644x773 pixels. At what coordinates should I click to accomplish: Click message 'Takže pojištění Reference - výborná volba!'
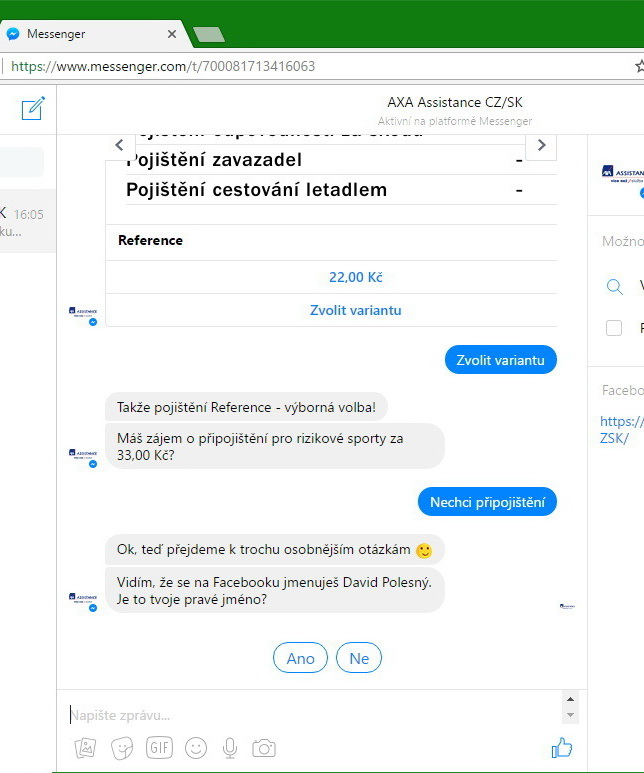pos(246,407)
